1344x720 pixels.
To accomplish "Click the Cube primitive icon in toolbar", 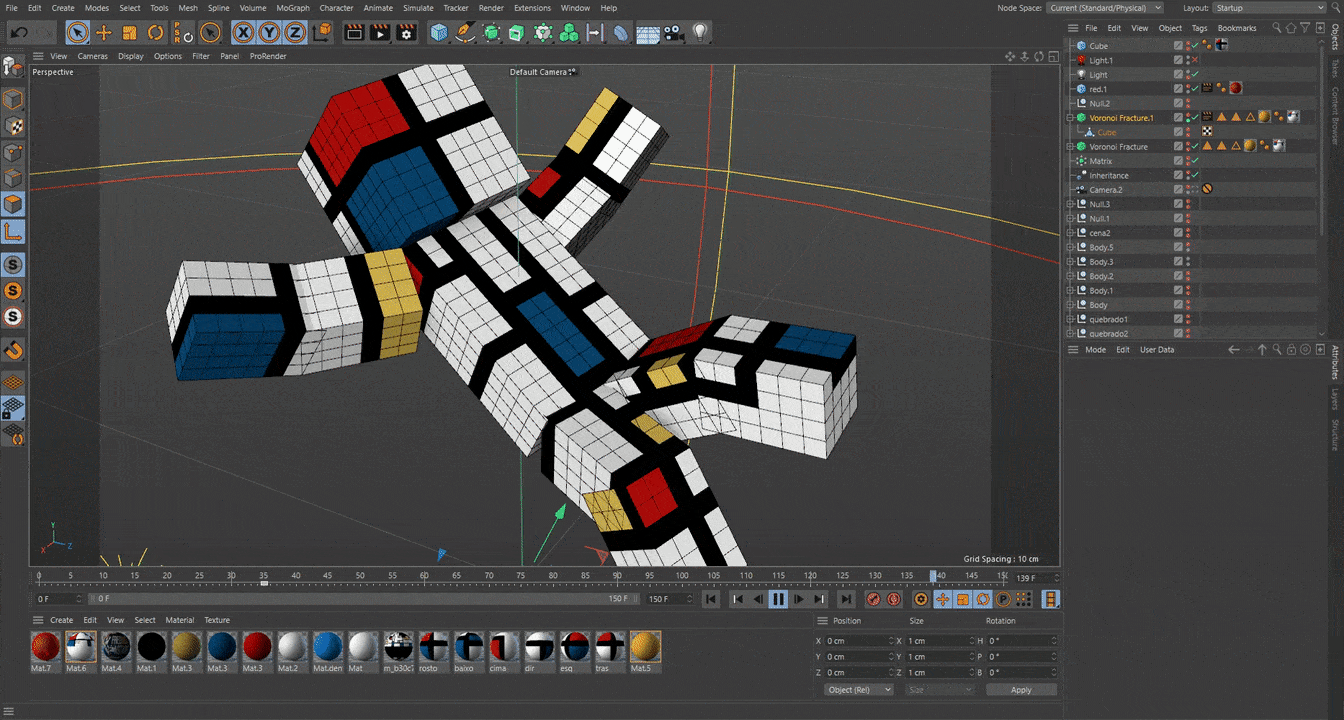I will [x=439, y=33].
